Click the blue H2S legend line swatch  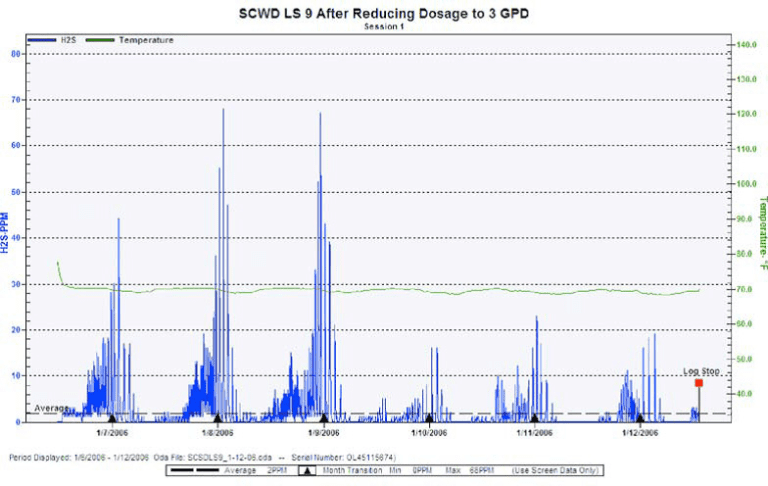coord(42,40)
